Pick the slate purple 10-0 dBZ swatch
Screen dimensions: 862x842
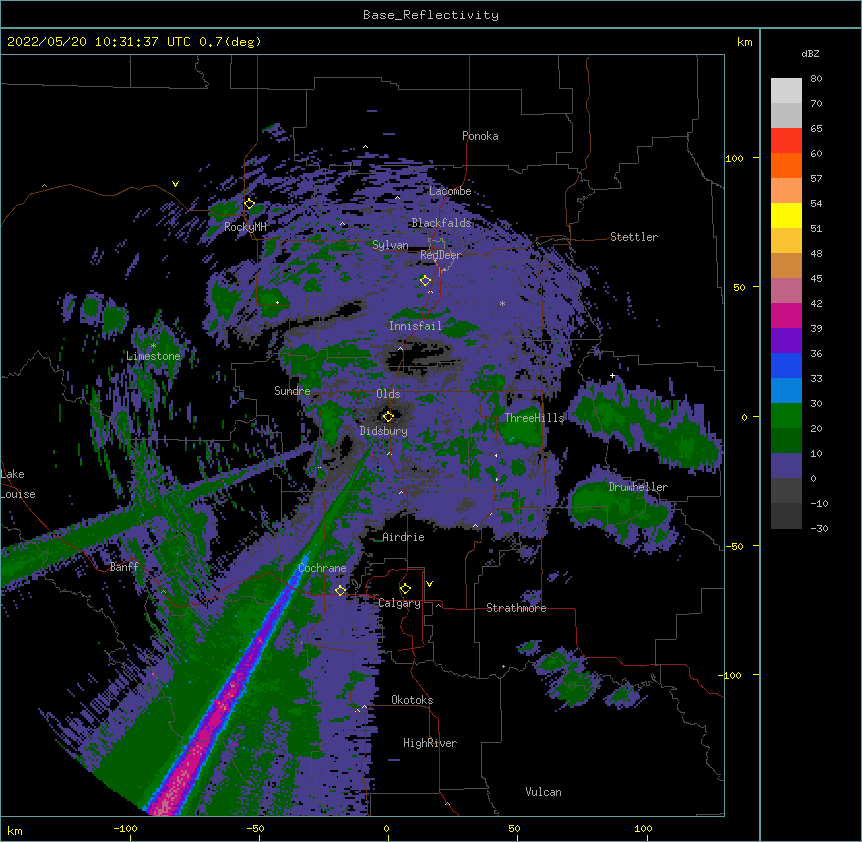pyautogui.click(x=786, y=466)
